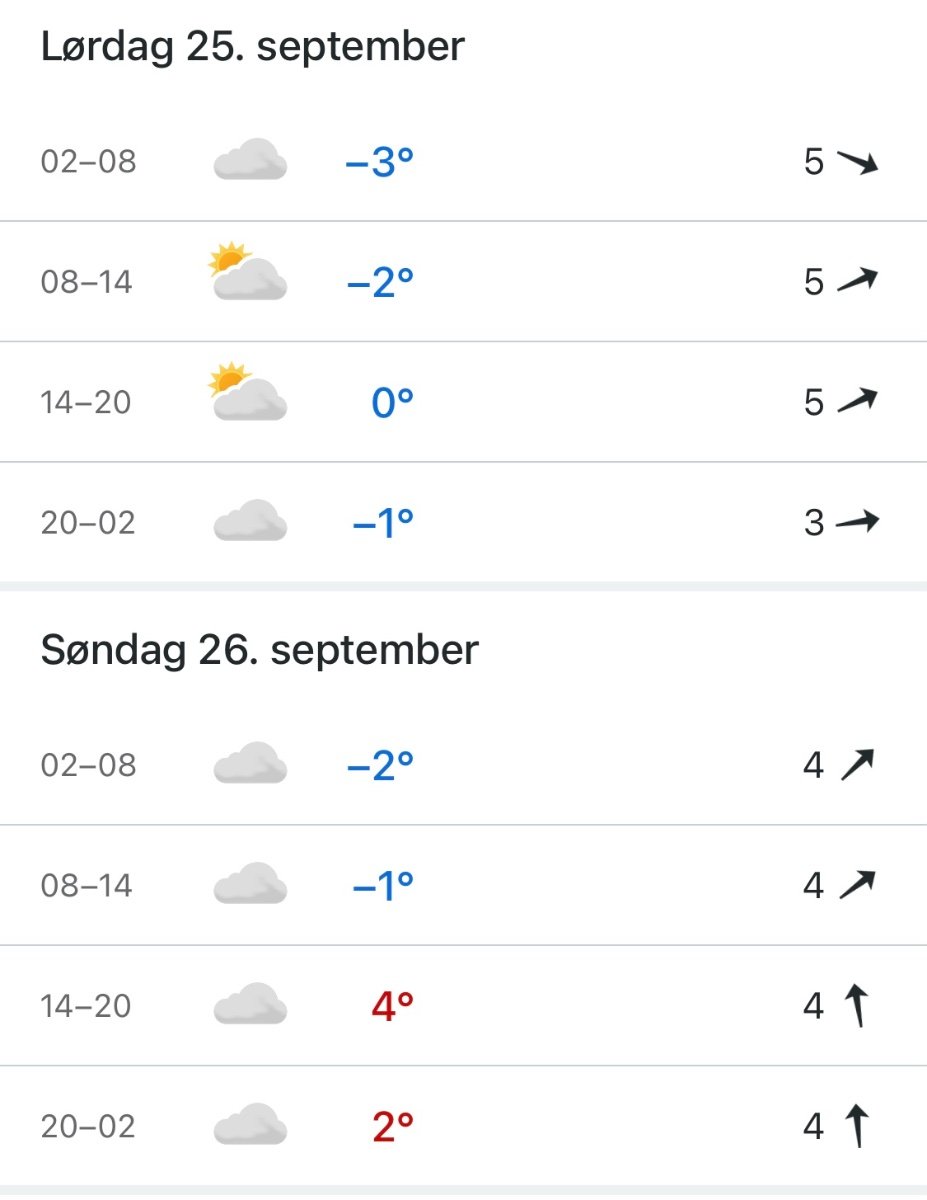The height and width of the screenshot is (1200, 927).
Task: Click the partly sunny icon for Saturday 08–14
Action: pyautogui.click(x=248, y=273)
